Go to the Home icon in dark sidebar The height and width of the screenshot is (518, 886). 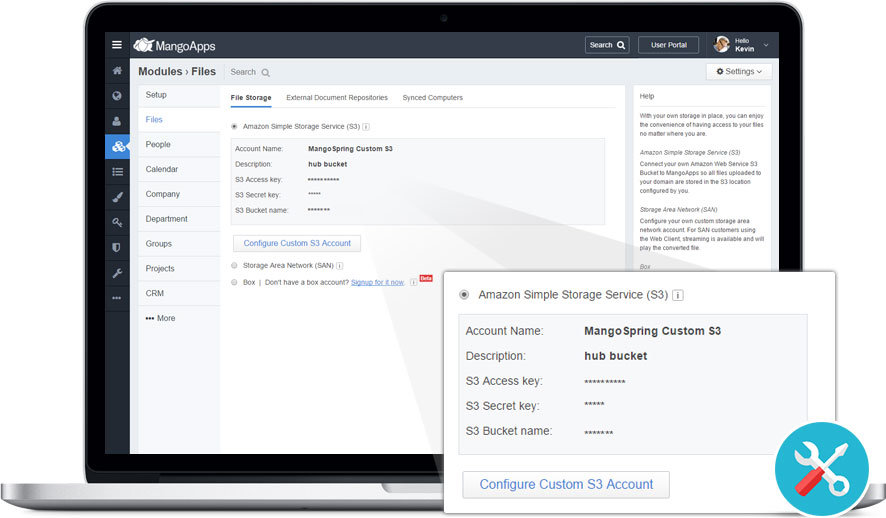pos(117,71)
